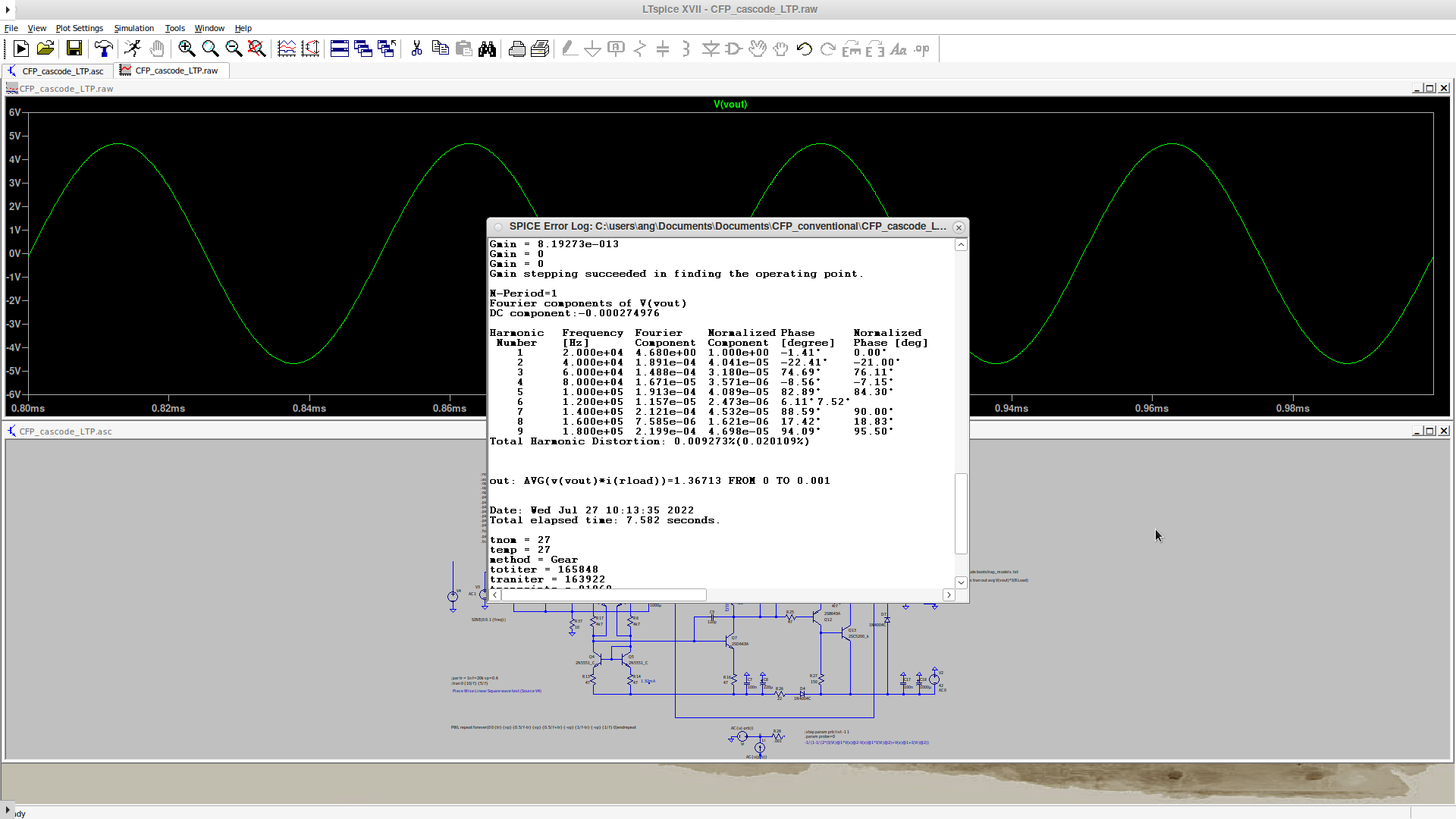Image resolution: width=1456 pixels, height=819 pixels.
Task: Click the error log scroll-up arrow
Action: click(x=961, y=244)
